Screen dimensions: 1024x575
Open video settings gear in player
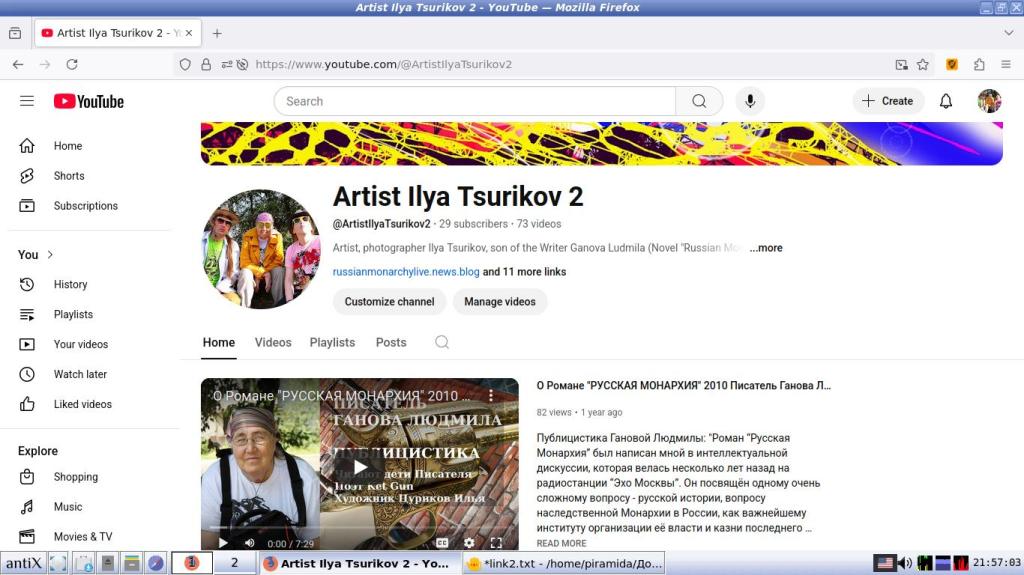469,543
